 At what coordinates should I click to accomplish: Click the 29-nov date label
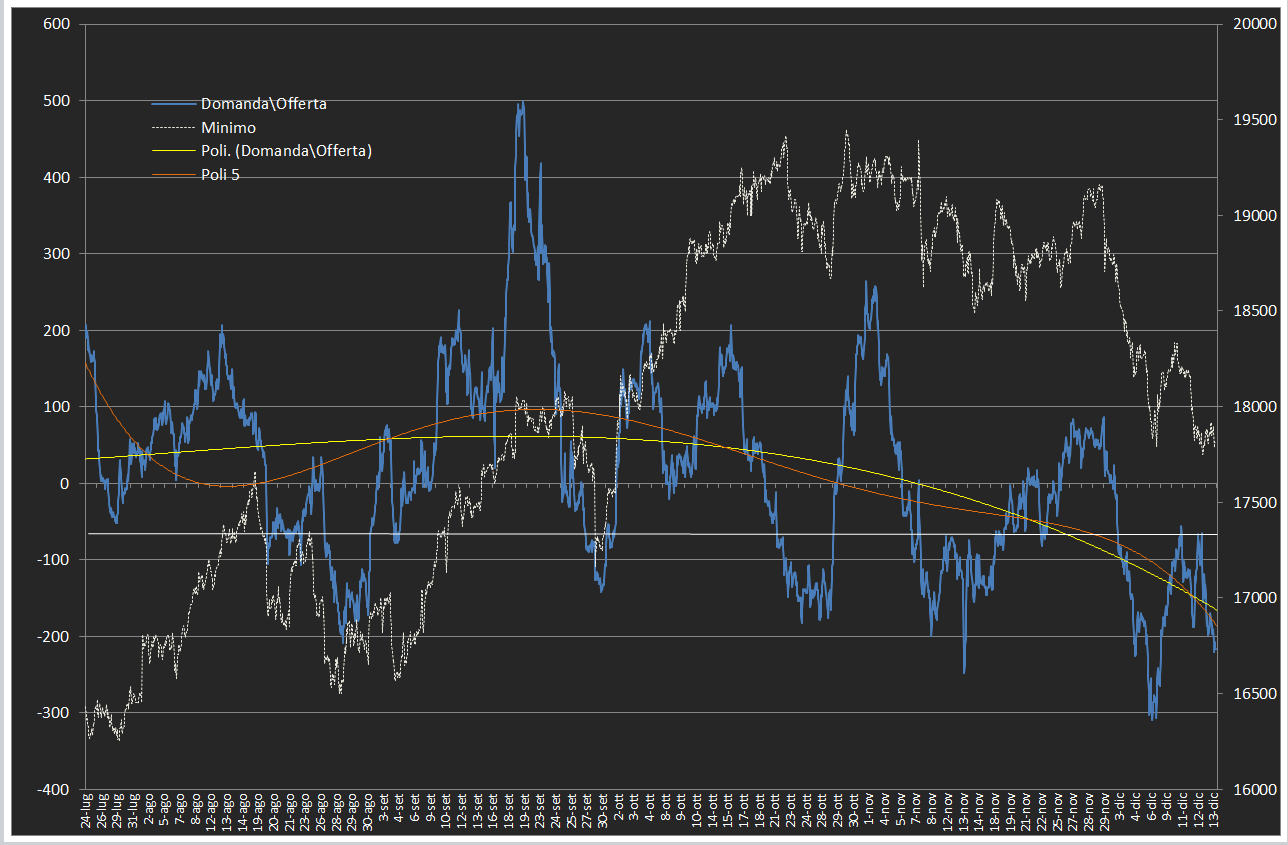[x=1103, y=812]
